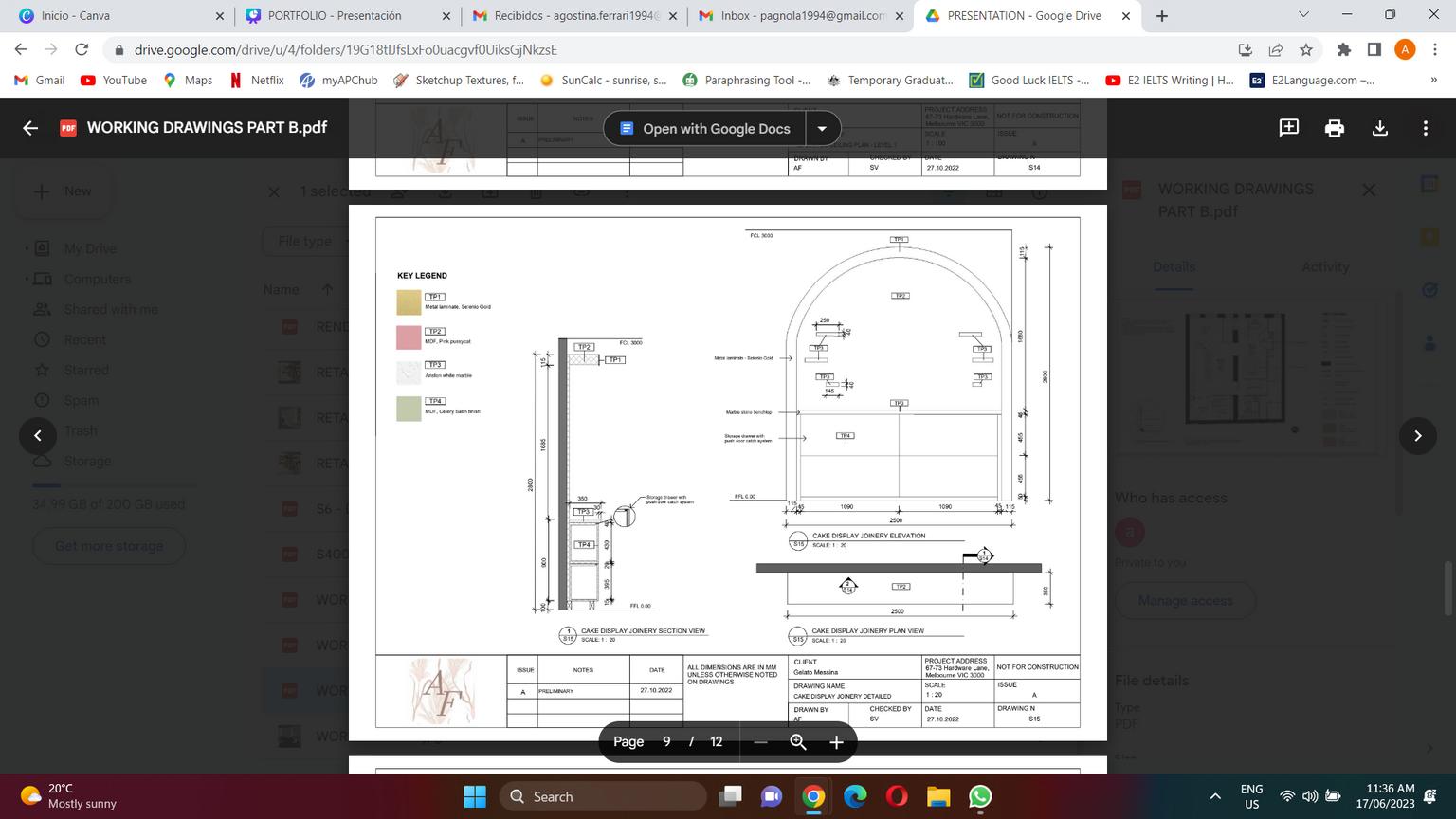
Task: Reset zoom with magnifier icon
Action: 798,742
